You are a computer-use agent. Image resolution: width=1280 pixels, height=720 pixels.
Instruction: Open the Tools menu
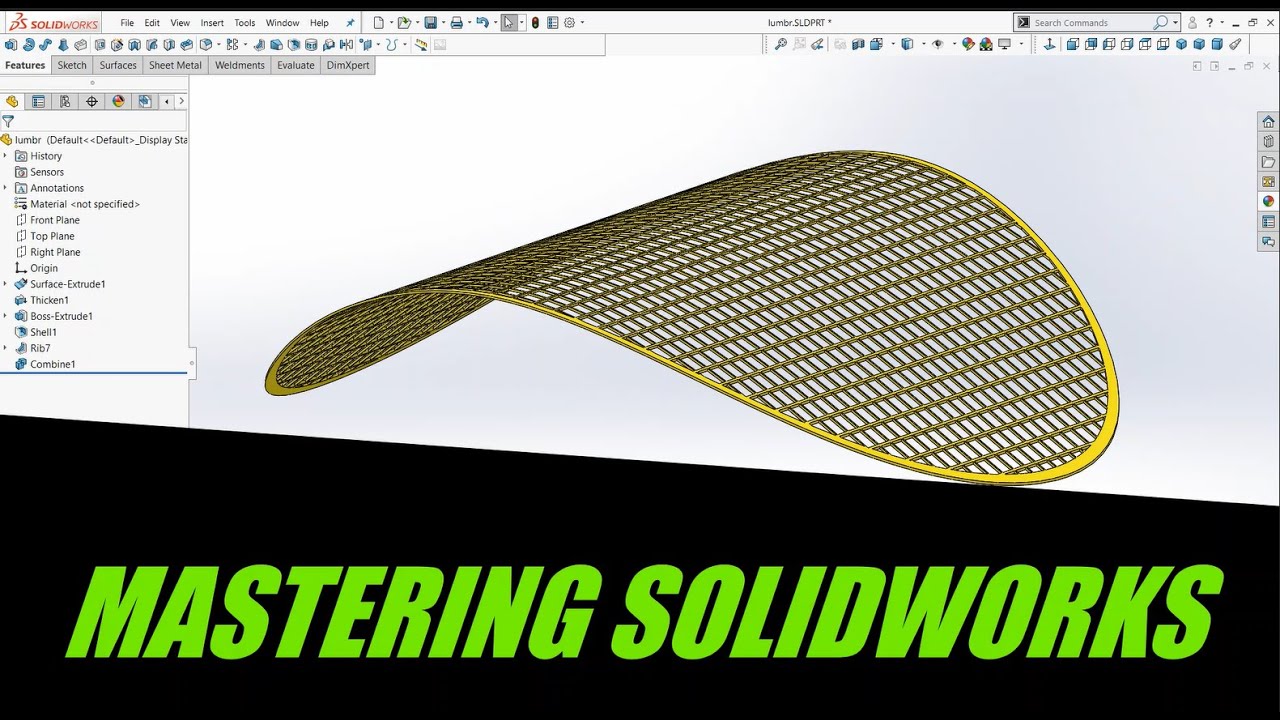click(x=245, y=22)
